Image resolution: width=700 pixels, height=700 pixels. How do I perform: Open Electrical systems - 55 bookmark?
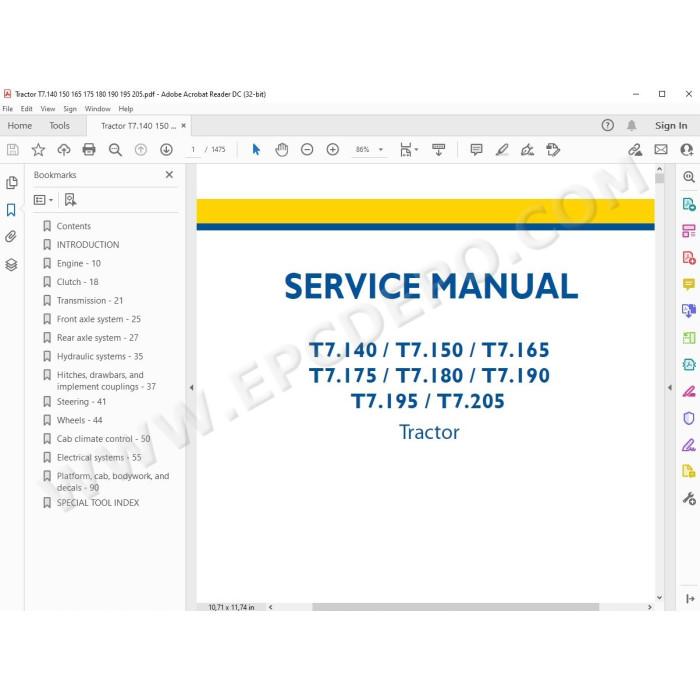point(99,458)
